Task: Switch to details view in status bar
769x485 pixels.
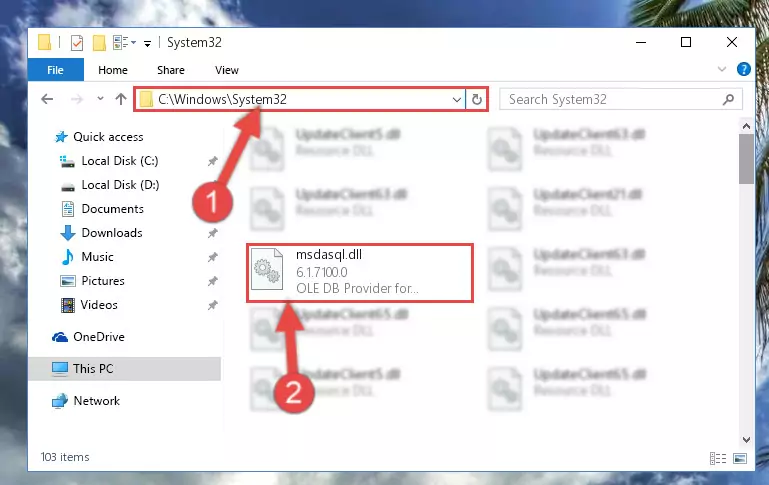Action: 718,459
